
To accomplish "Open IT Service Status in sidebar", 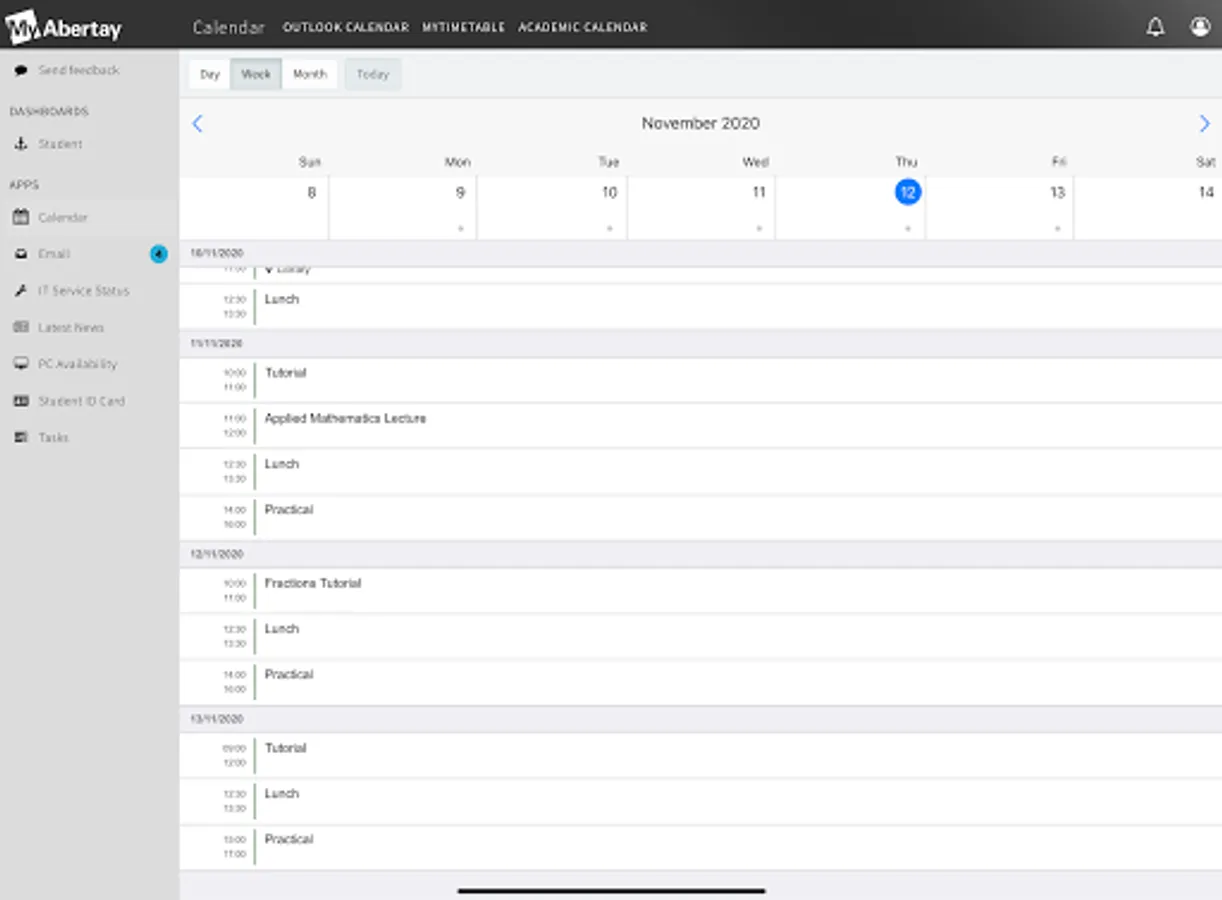I will pos(84,291).
